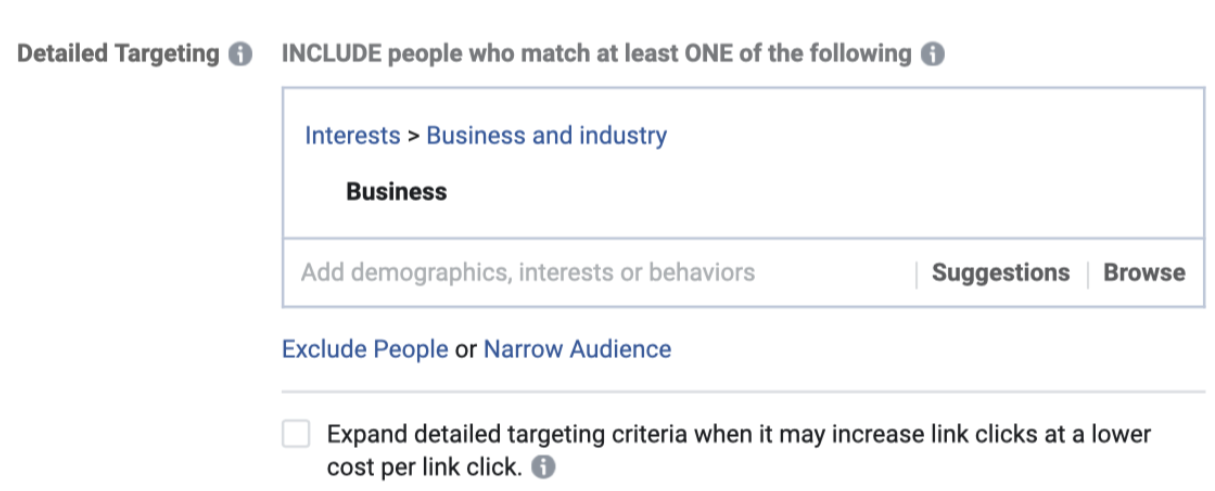Click the Detailed Targeting section label
This screenshot has height=491, width=1215.
(118, 54)
